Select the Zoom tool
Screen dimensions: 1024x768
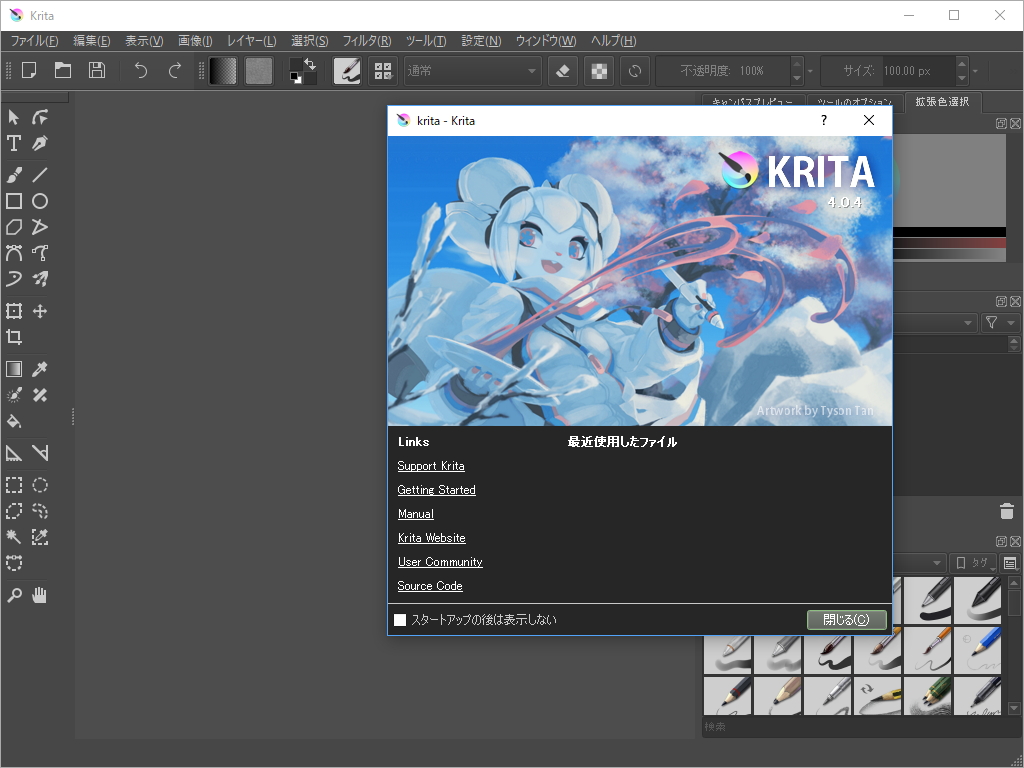(13, 595)
